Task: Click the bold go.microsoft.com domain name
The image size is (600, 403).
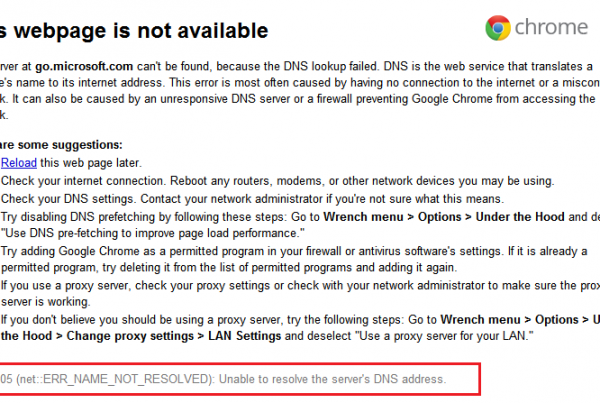Action: [84, 67]
